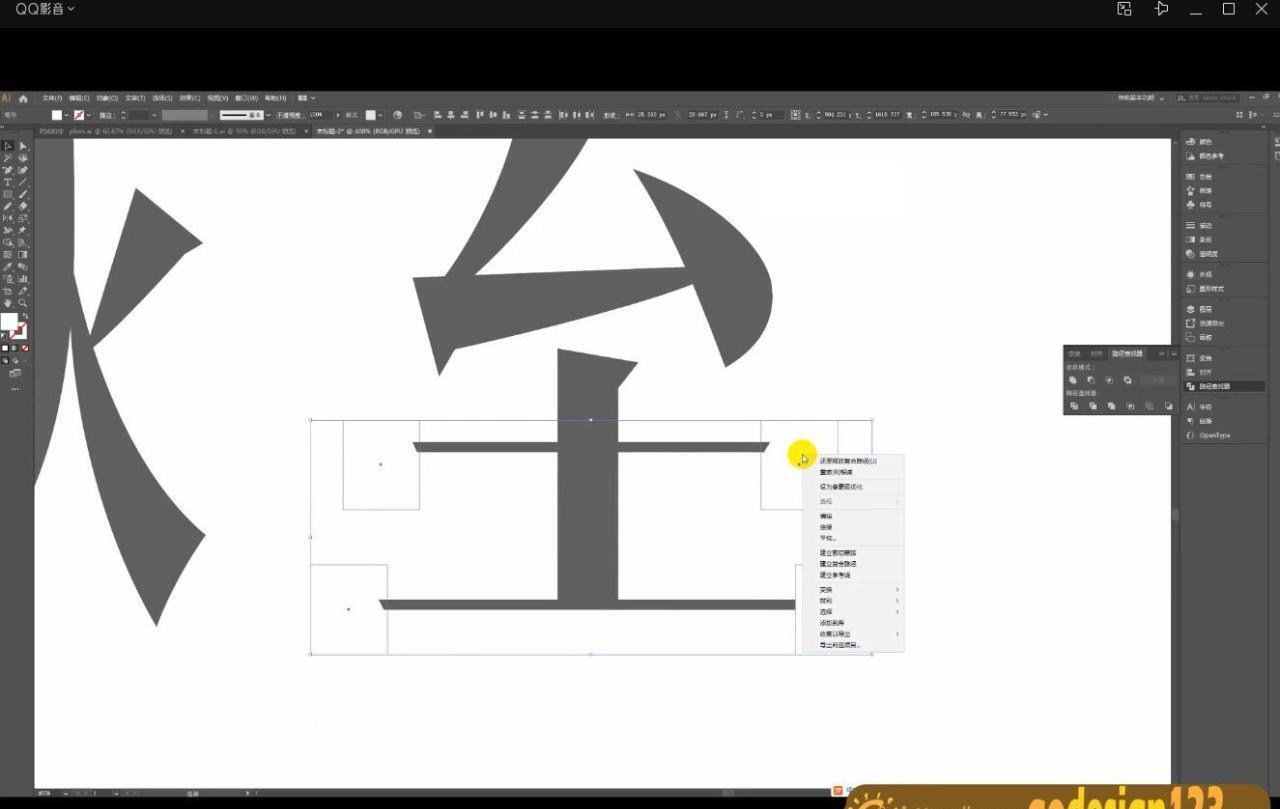Swap fill and stroke arrows
1280x809 pixels.
pos(25,317)
